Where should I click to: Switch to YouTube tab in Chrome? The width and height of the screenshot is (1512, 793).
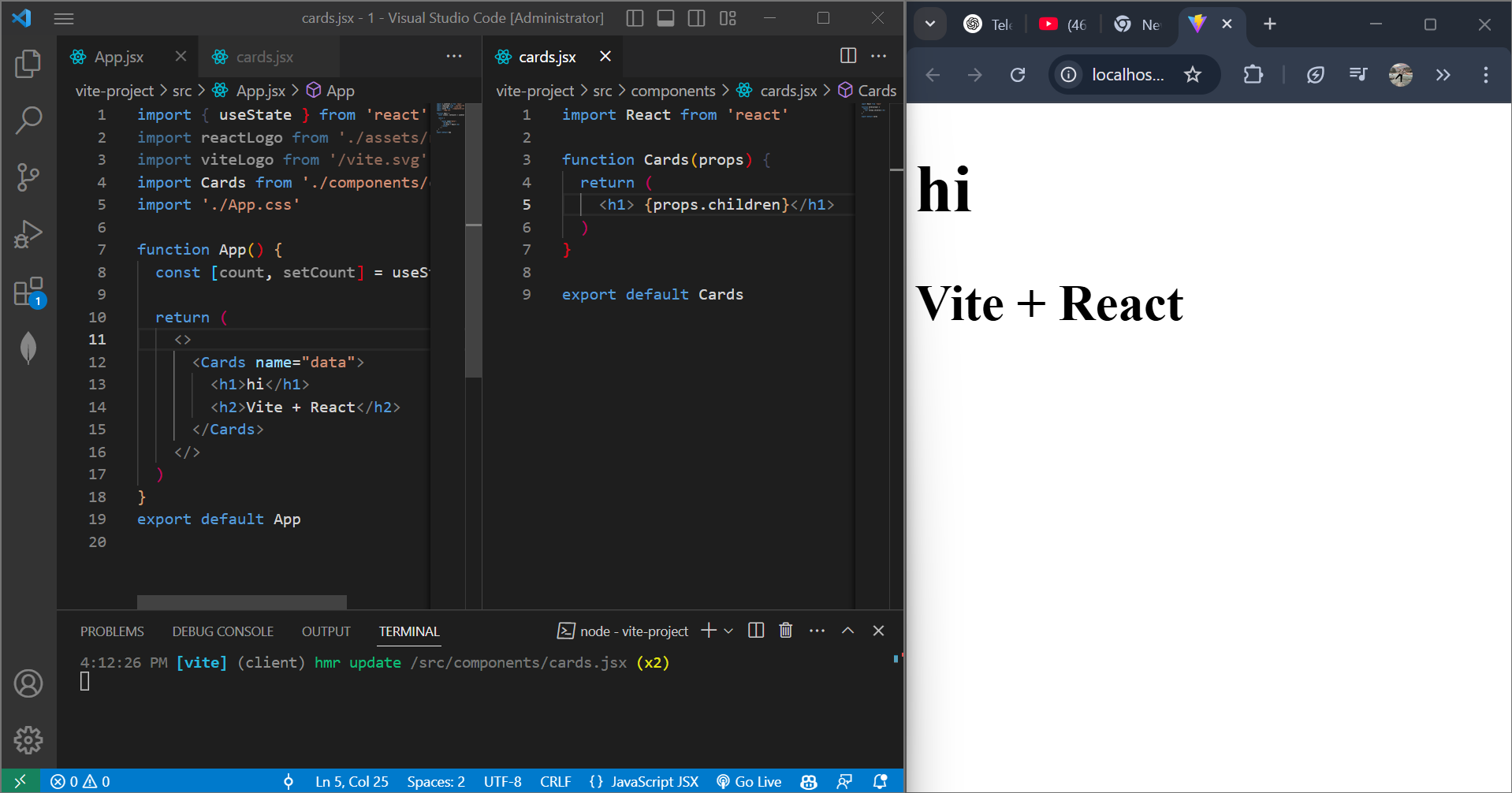(1062, 24)
